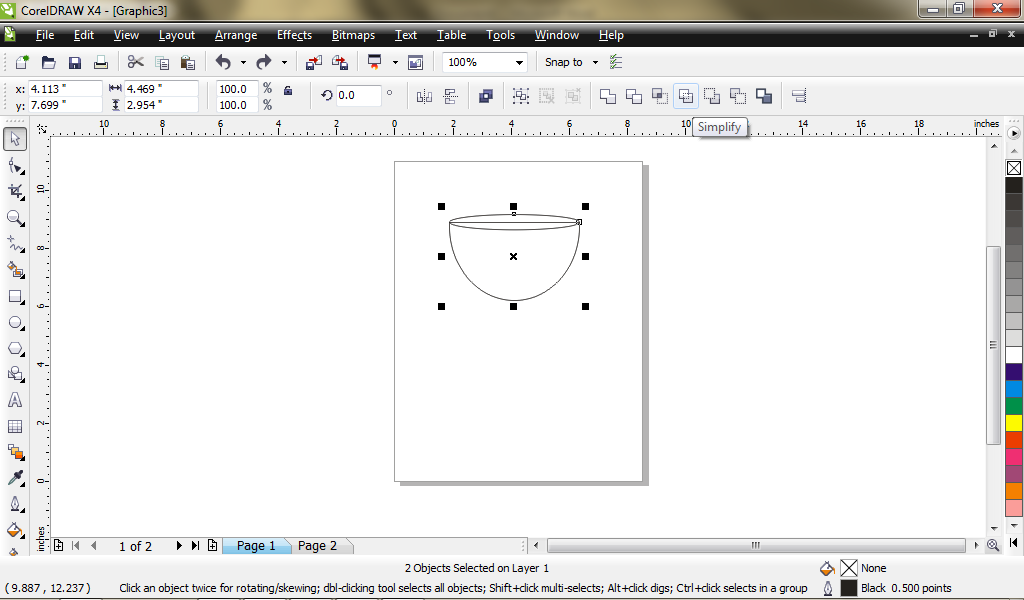This screenshot has width=1024, height=600.
Task: Click the Paste icon
Action: [x=187, y=62]
